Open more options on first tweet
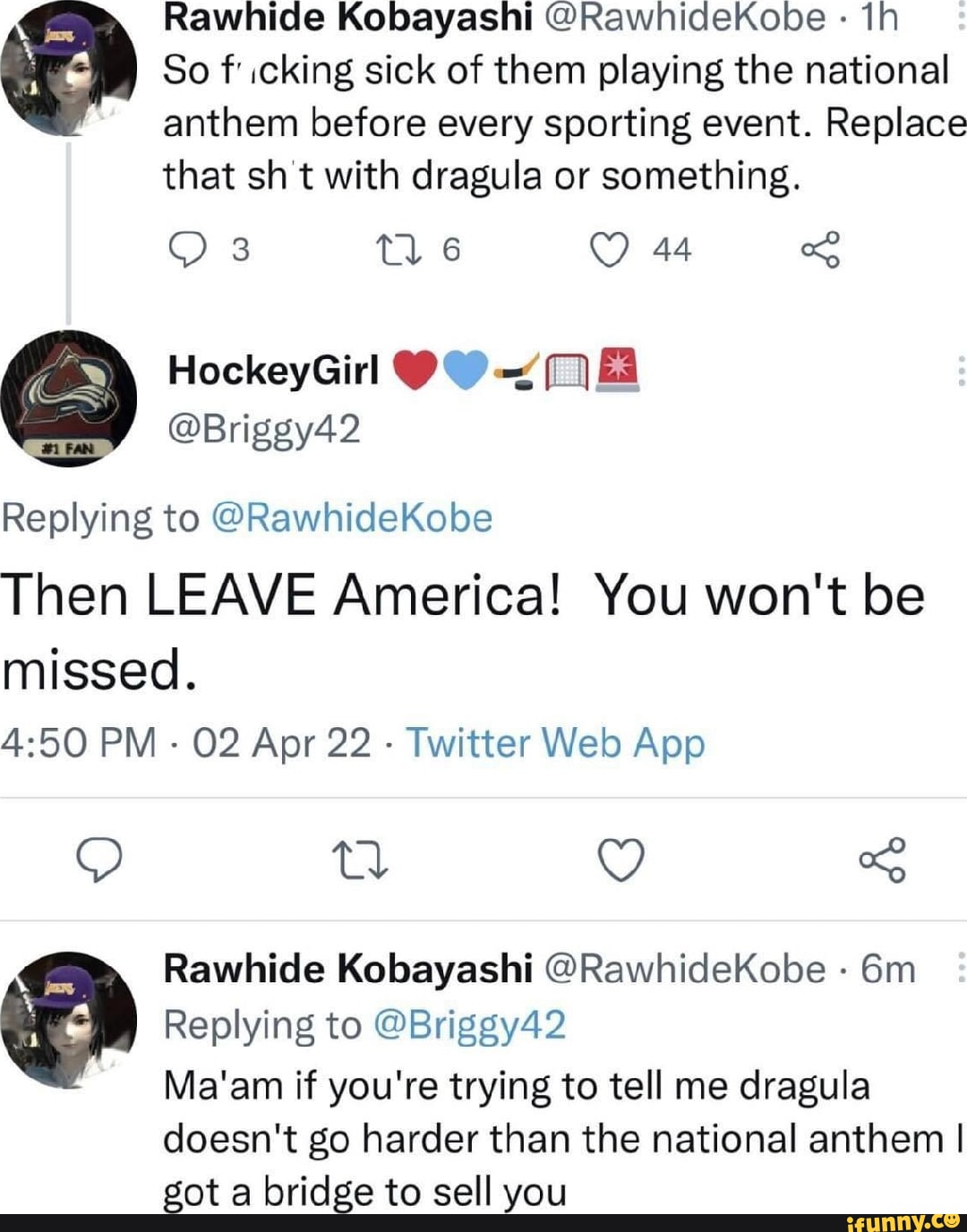Image resolution: width=967 pixels, height=1232 pixels. pos(961,18)
